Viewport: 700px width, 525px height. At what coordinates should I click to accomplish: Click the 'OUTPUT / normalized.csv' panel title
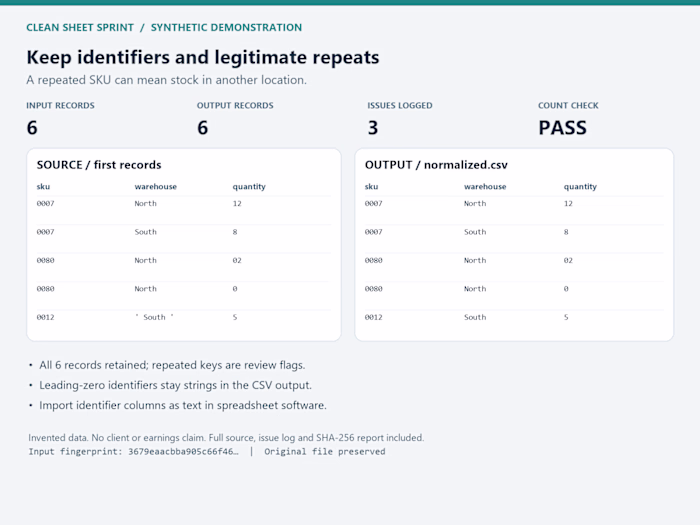(436, 165)
